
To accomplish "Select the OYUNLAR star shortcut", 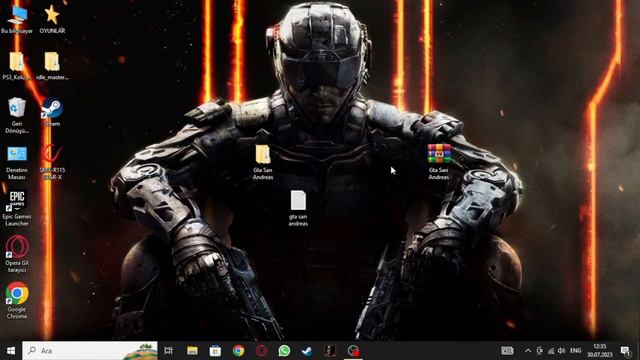I will click(x=52, y=19).
